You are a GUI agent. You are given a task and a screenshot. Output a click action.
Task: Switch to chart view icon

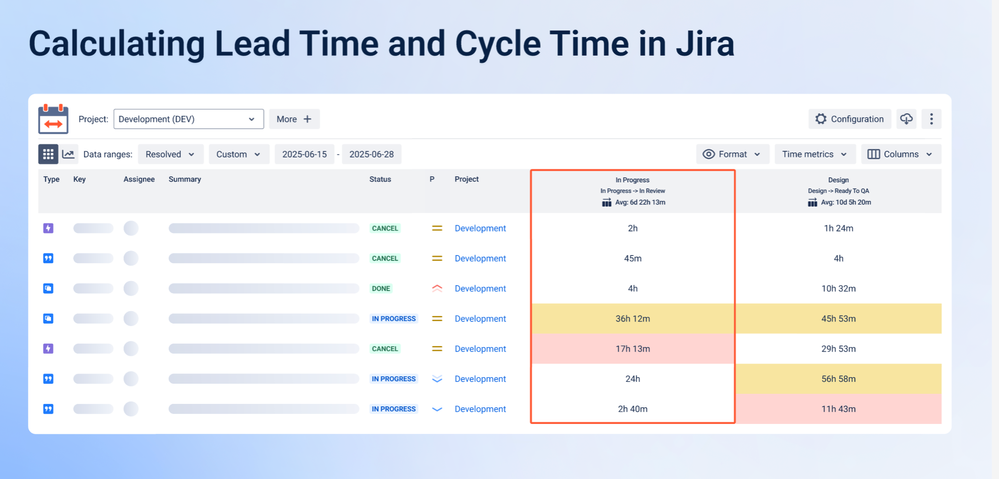click(x=69, y=154)
